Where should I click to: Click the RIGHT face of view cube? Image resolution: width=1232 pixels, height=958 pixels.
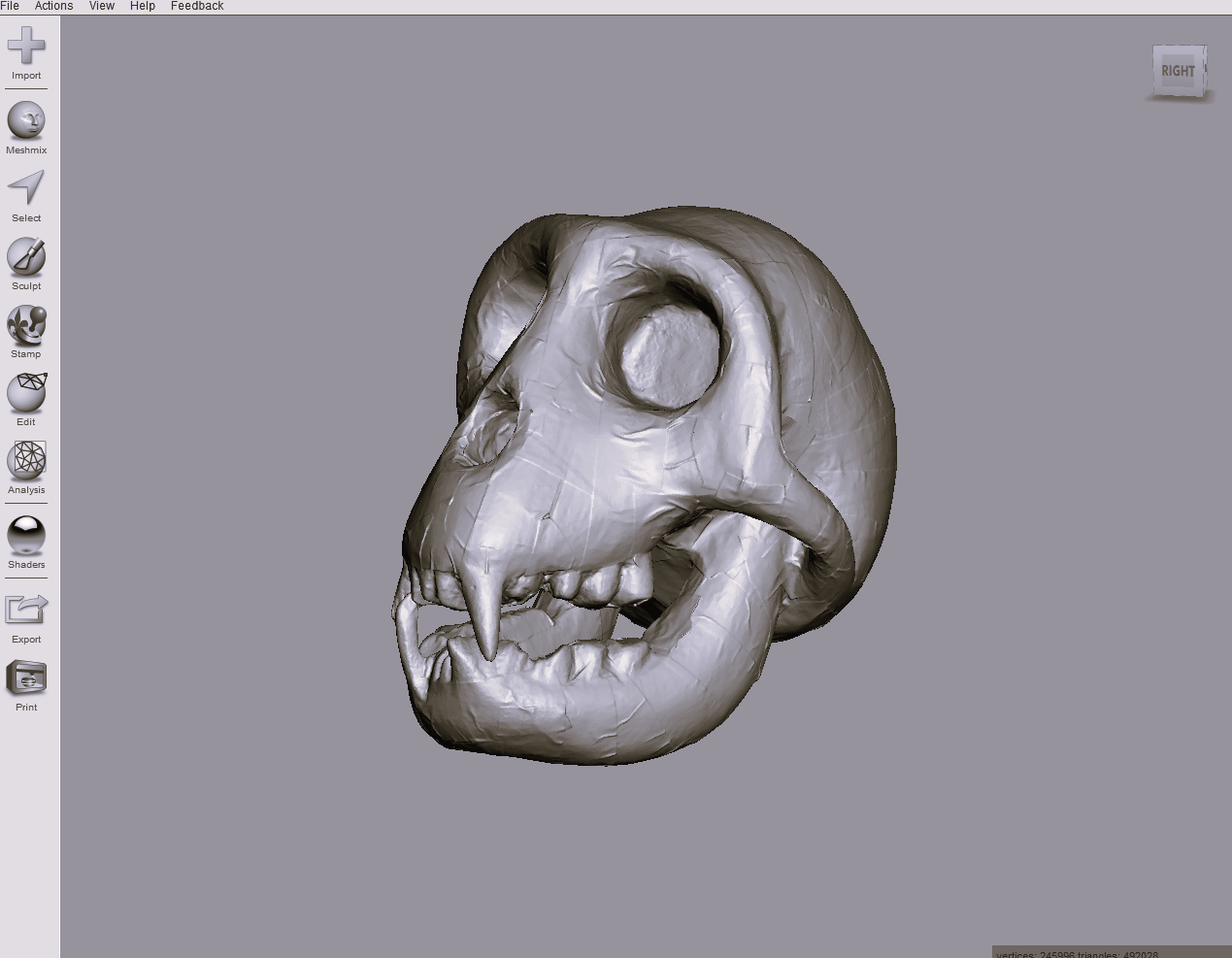click(x=1178, y=71)
